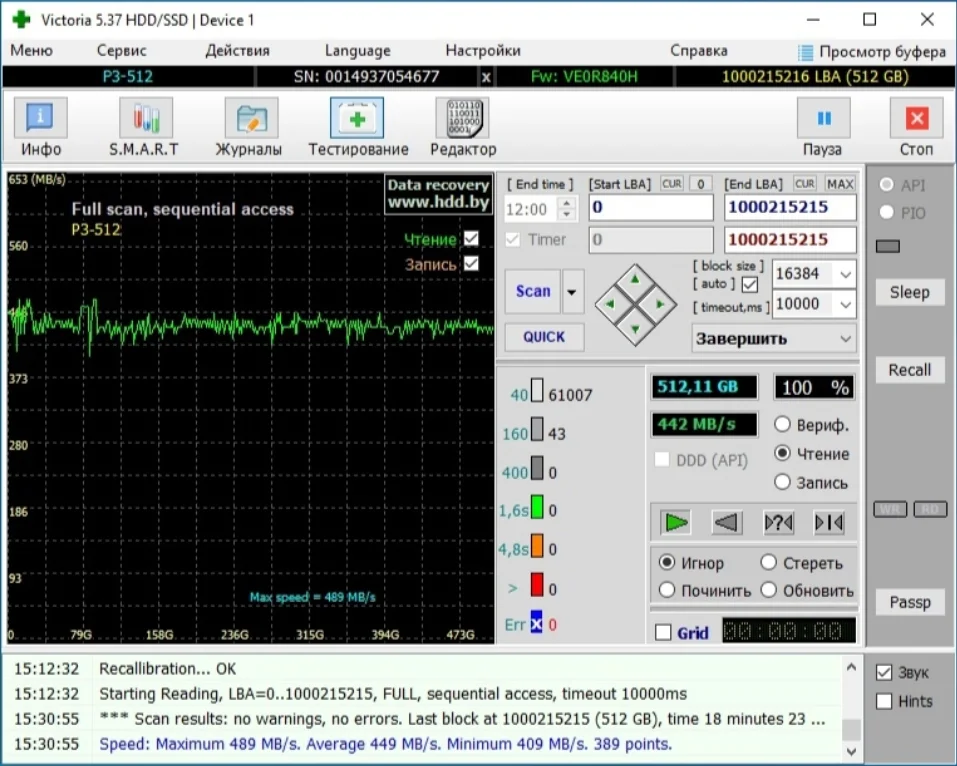Select the Вериф. radio option

pyautogui.click(x=784, y=425)
